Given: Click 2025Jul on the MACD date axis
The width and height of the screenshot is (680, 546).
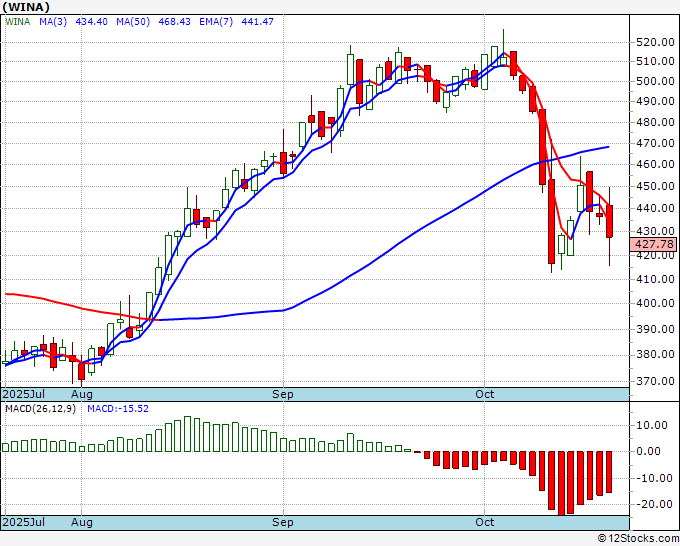Looking at the screenshot, I should (23, 522).
